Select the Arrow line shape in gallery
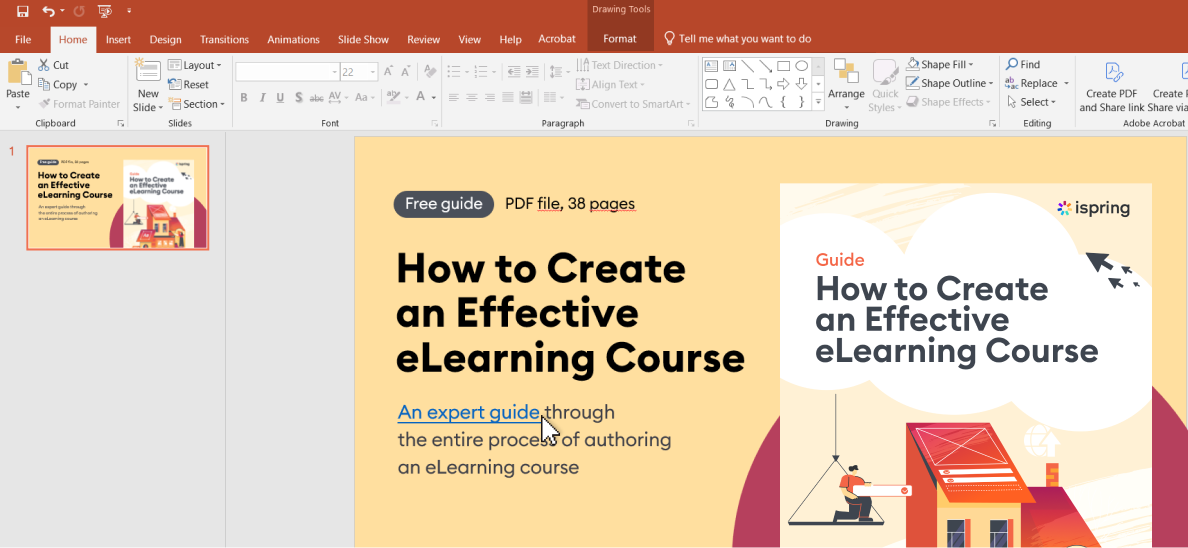The height and width of the screenshot is (548, 1188). click(766, 66)
